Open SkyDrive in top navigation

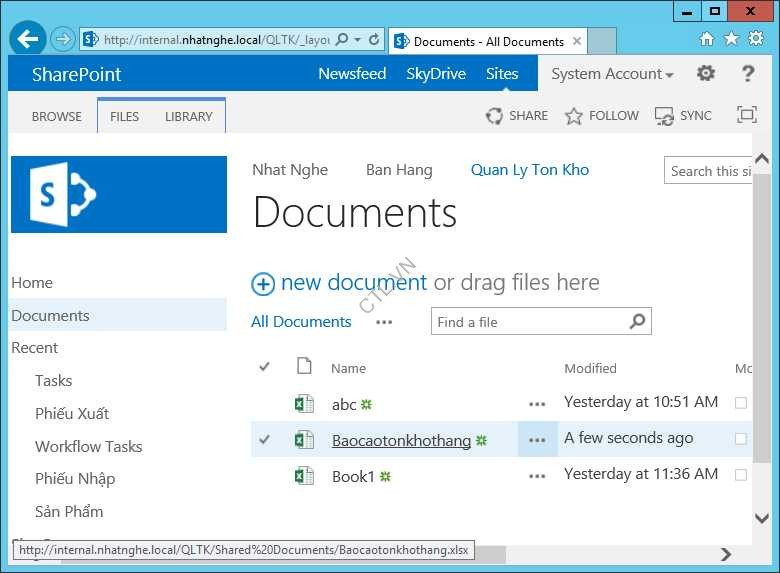pos(436,74)
